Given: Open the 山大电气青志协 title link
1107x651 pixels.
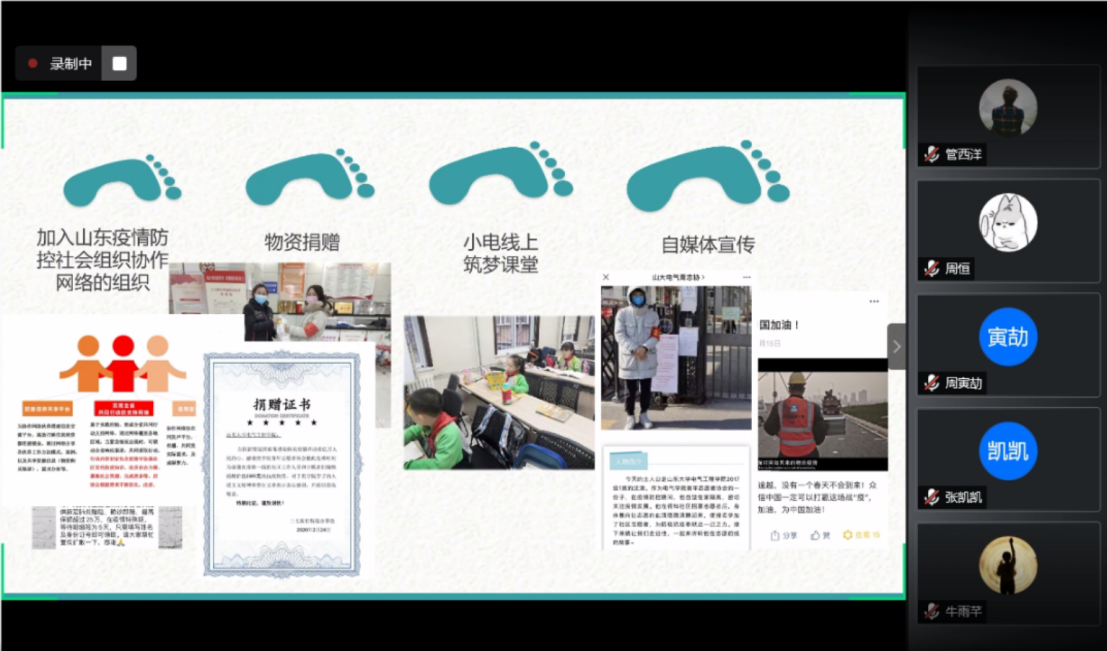Looking at the screenshot, I should (678, 277).
